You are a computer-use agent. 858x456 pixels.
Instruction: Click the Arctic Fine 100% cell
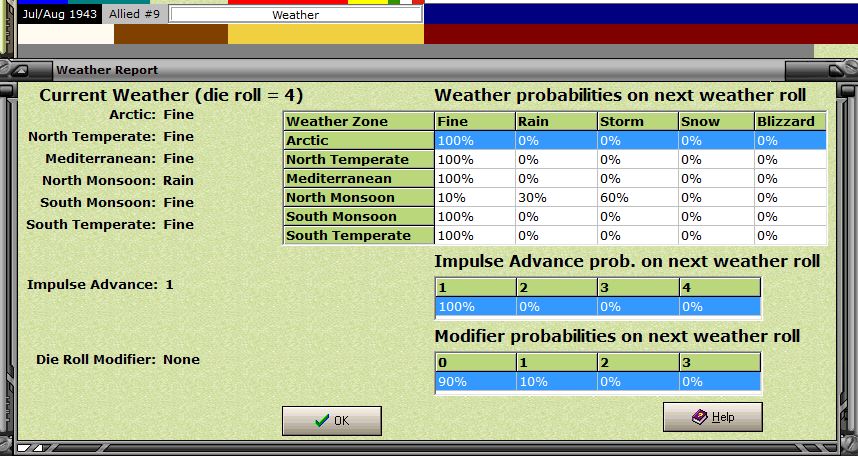click(475, 141)
